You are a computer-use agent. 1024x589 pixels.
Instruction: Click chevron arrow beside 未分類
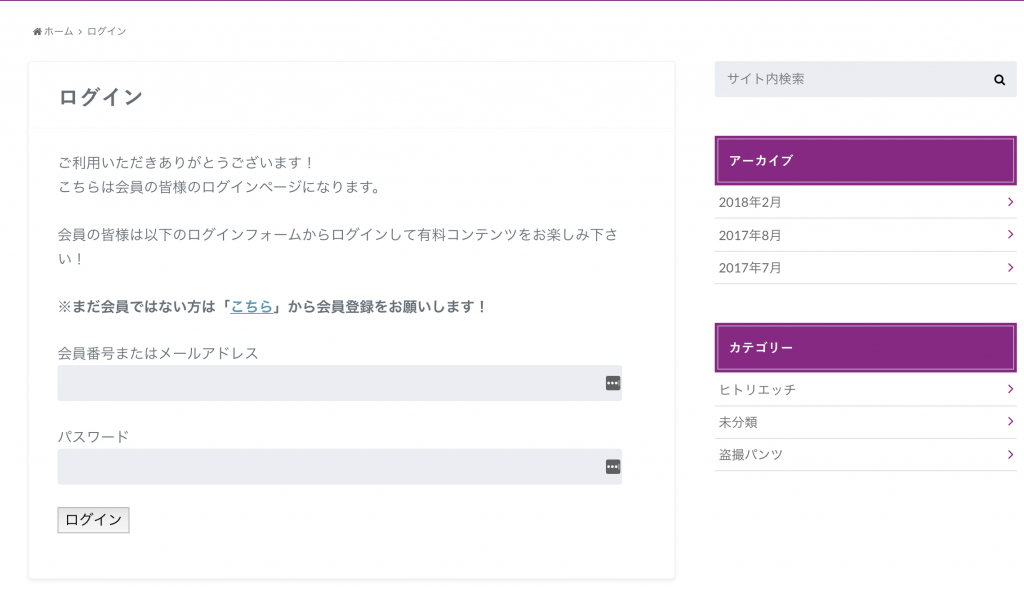tap(1010, 422)
